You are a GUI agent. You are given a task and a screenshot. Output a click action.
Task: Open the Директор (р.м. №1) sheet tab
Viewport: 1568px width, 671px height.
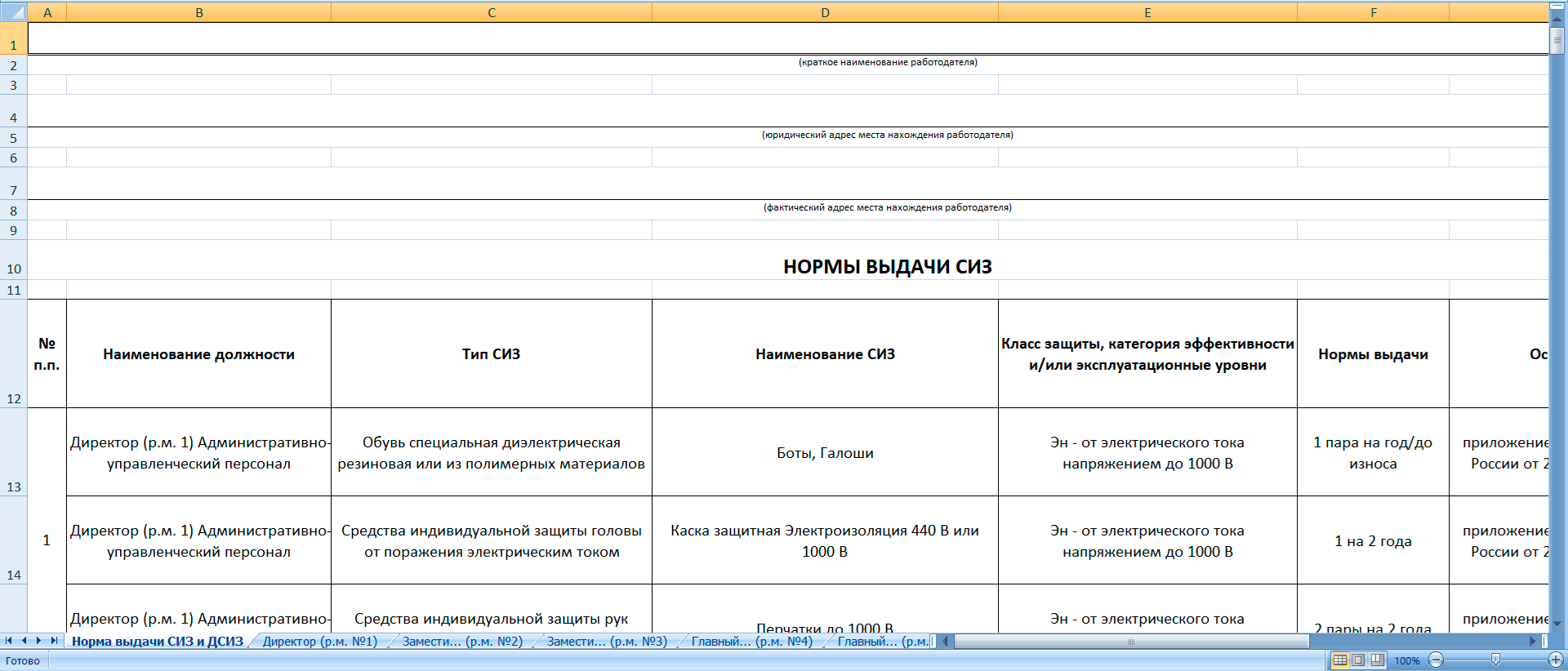point(320,642)
